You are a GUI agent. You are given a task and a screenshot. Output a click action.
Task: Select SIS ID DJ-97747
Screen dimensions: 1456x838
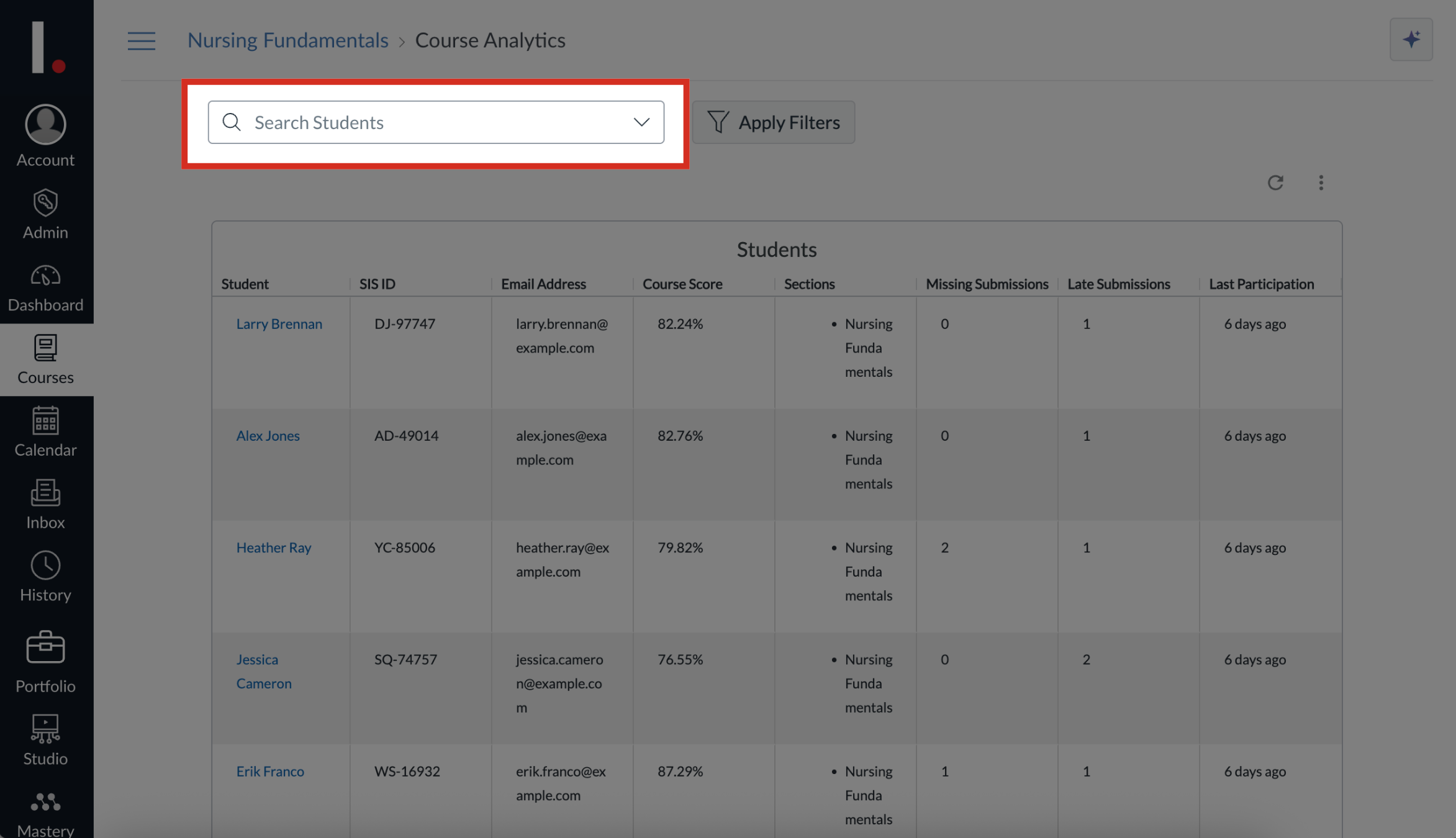click(404, 324)
